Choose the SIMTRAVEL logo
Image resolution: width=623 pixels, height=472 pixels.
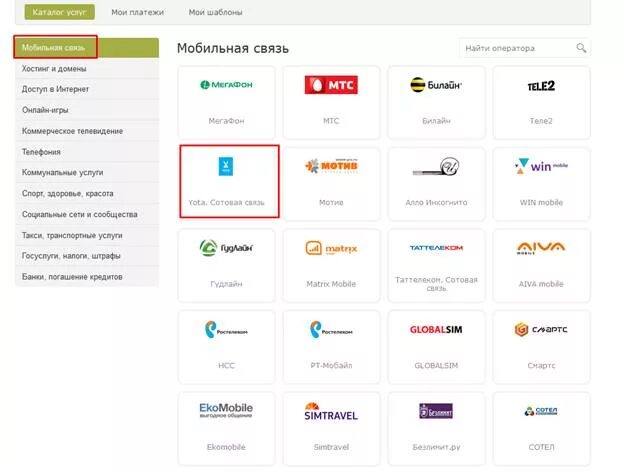coord(331,411)
